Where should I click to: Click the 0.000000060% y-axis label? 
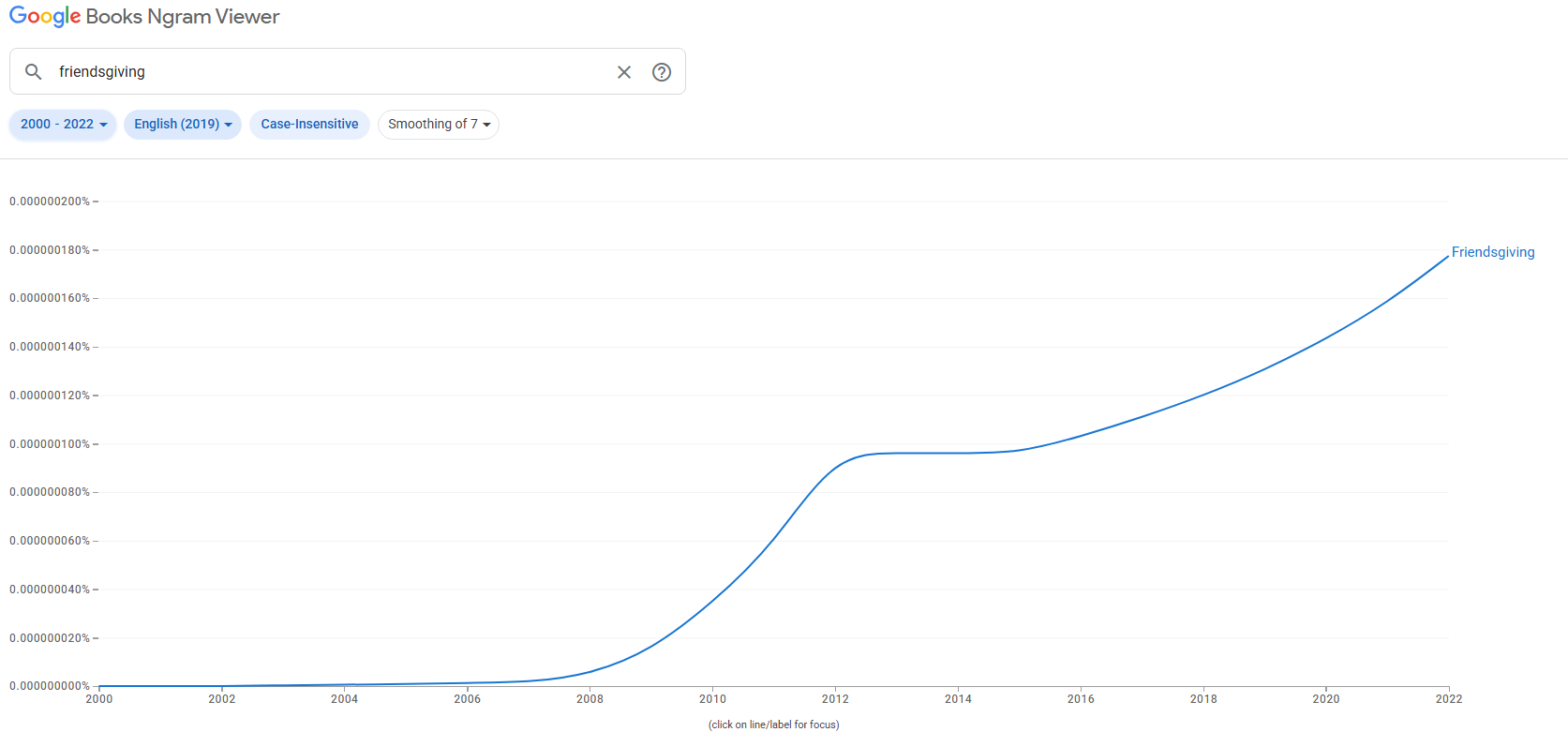tap(50, 541)
